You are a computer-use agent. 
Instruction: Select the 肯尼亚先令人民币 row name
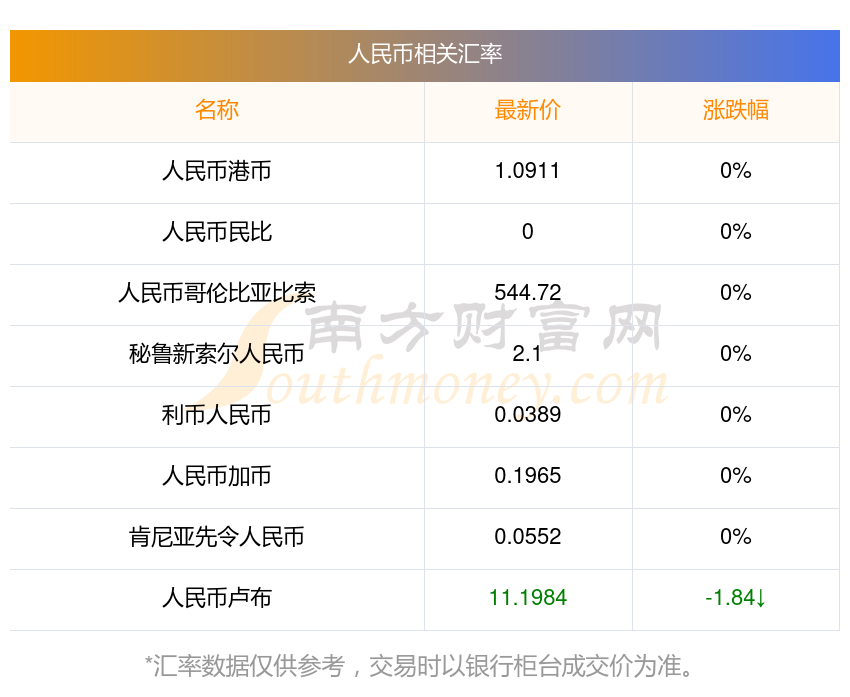point(217,537)
